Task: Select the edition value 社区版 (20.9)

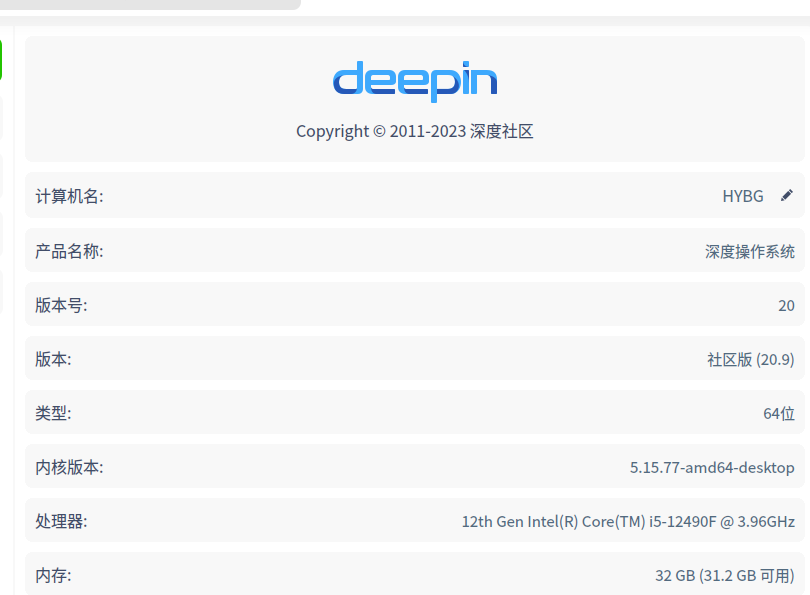Action: pyautogui.click(x=751, y=359)
